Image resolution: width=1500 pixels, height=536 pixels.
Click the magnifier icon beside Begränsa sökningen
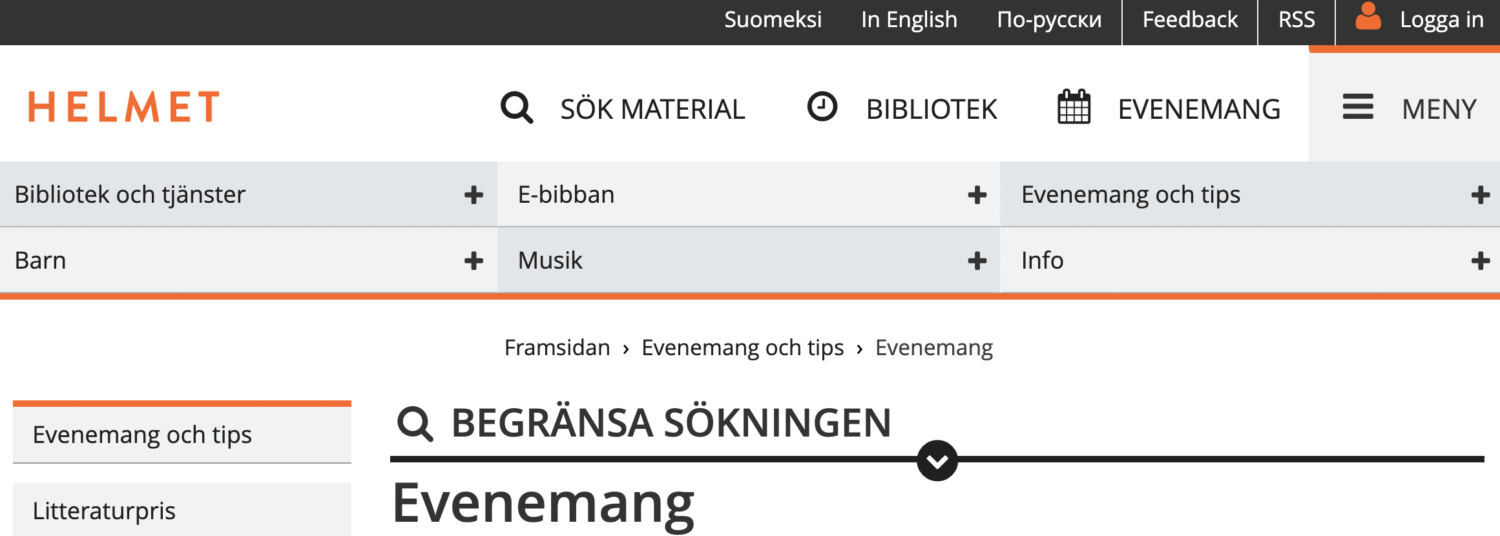pos(415,423)
